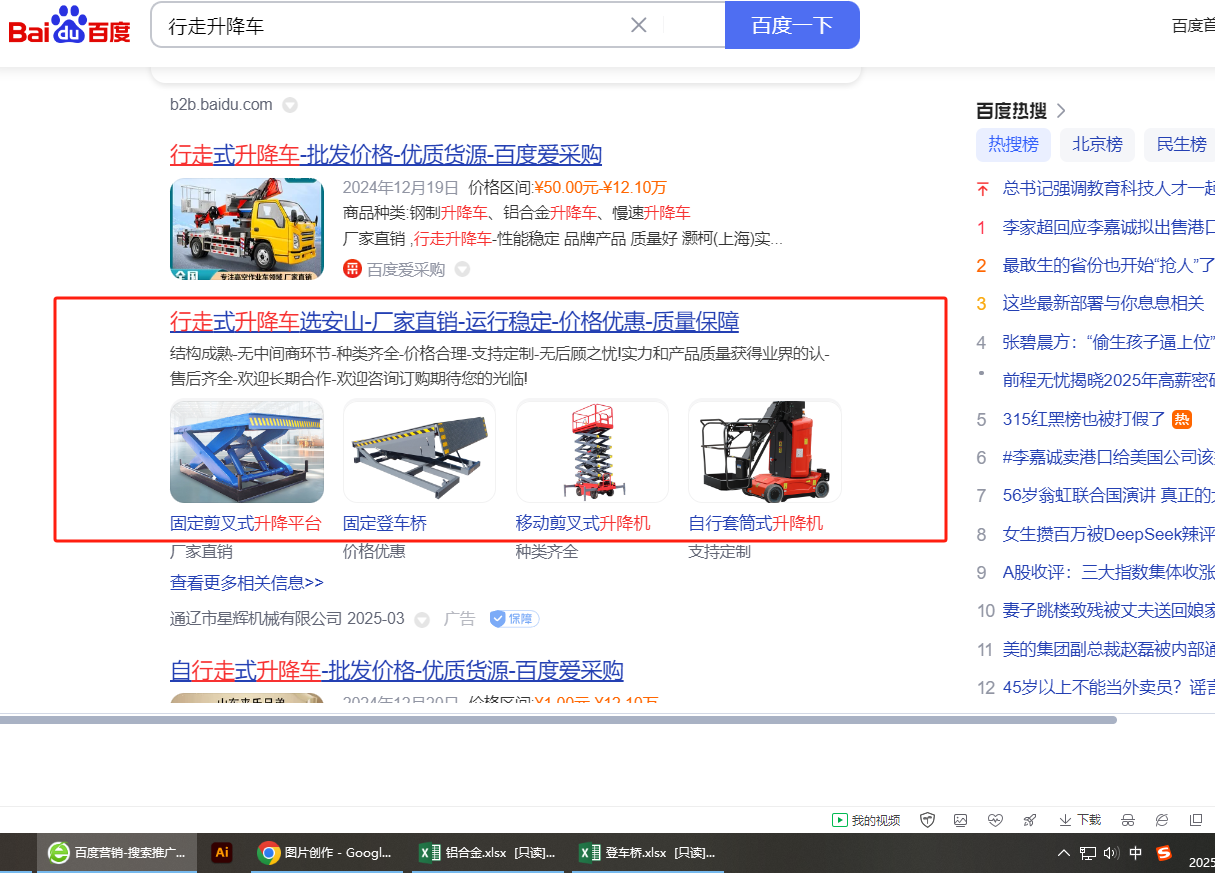Open 自行走式升降车-批发价格 result title
Viewport: 1215px width, 873px height.
coord(397,670)
